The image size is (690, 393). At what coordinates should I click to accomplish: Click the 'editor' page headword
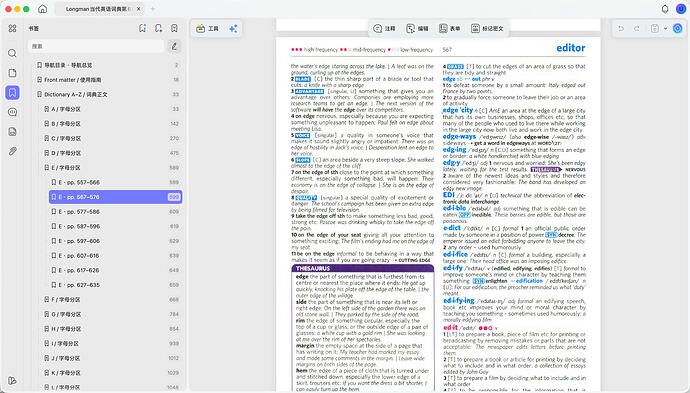[x=571, y=48]
